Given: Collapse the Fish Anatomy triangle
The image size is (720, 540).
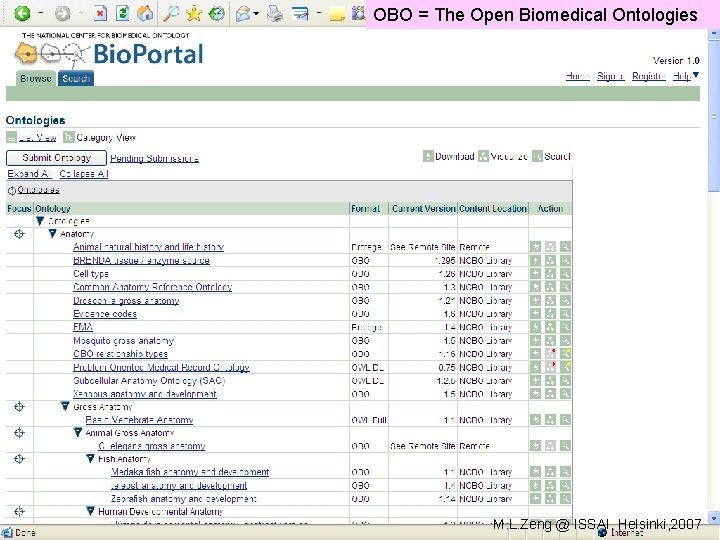Looking at the screenshot, I should tap(90, 458).
